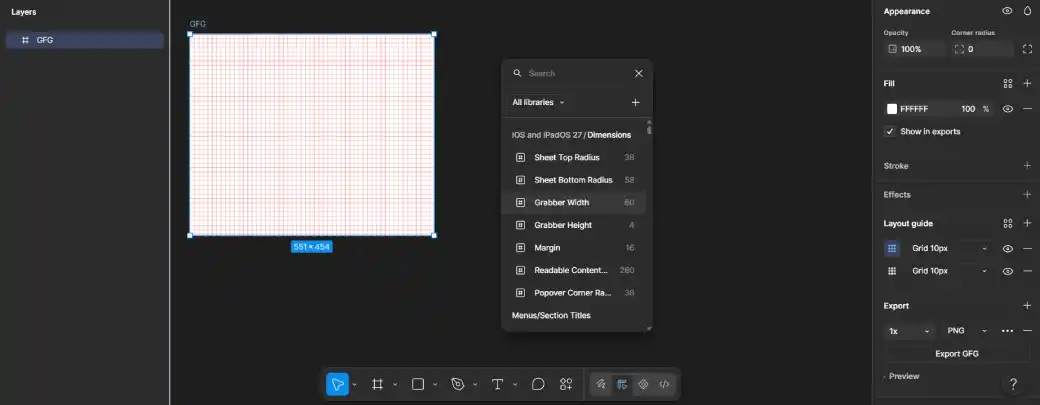Add a Stroke
The width and height of the screenshot is (1040, 405).
pos(1027,166)
